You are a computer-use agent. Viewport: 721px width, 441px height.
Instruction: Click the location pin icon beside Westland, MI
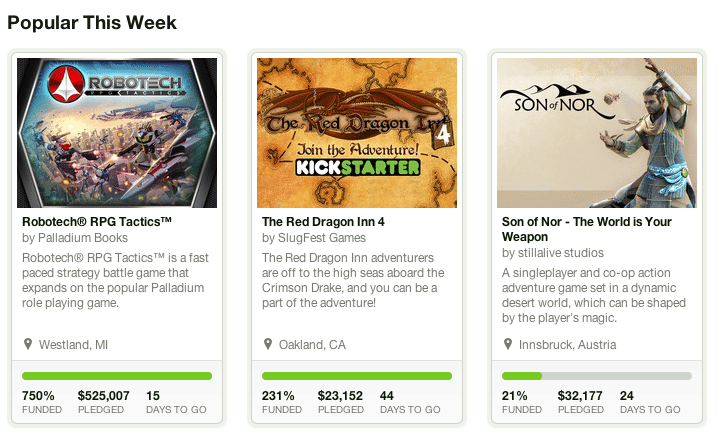coord(28,344)
